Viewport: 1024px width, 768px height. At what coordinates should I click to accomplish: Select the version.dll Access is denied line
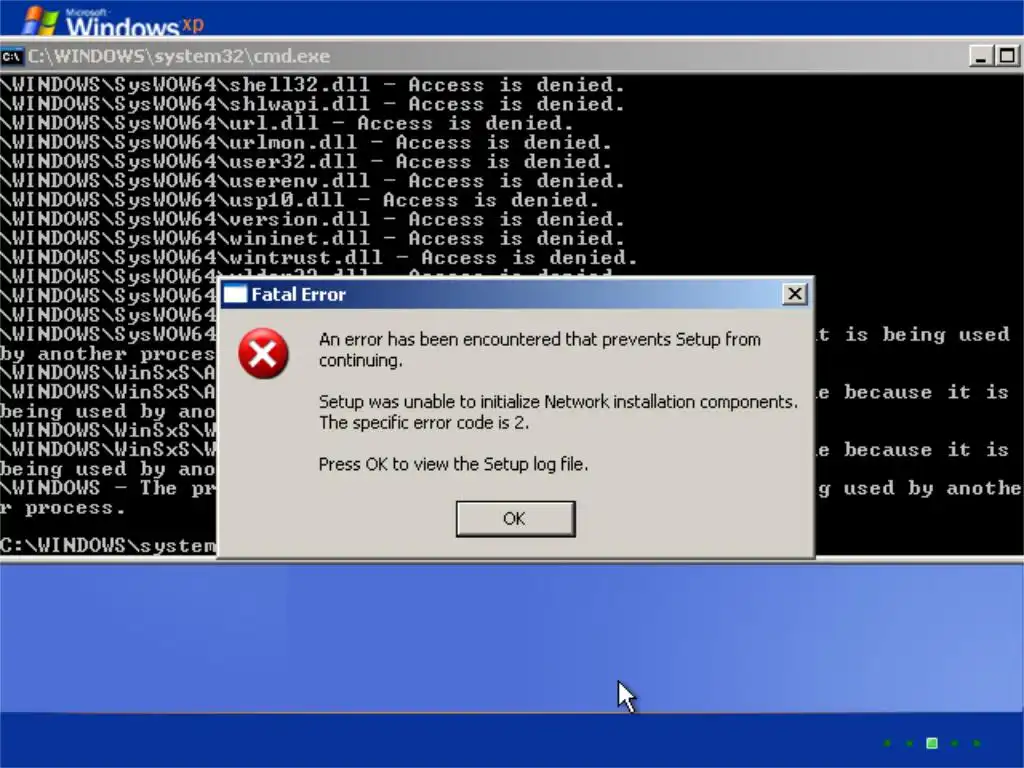(312, 219)
